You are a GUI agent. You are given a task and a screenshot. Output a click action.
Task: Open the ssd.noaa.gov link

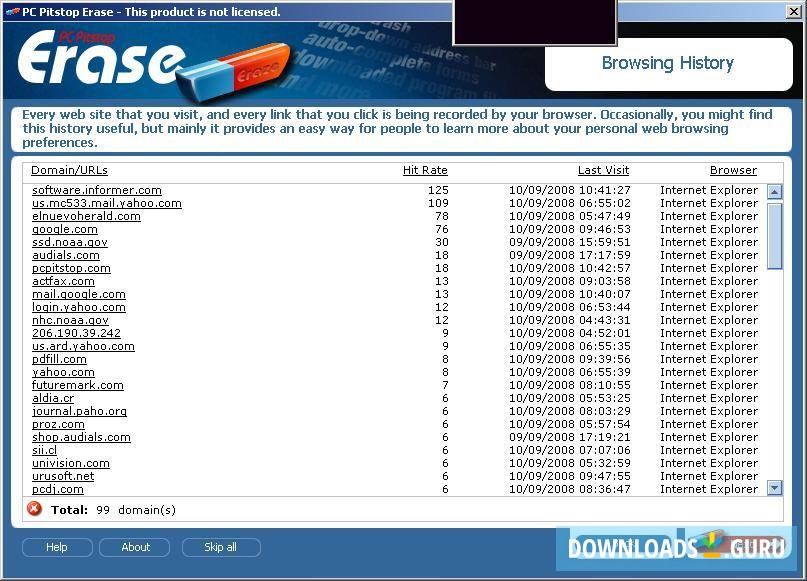pos(70,242)
